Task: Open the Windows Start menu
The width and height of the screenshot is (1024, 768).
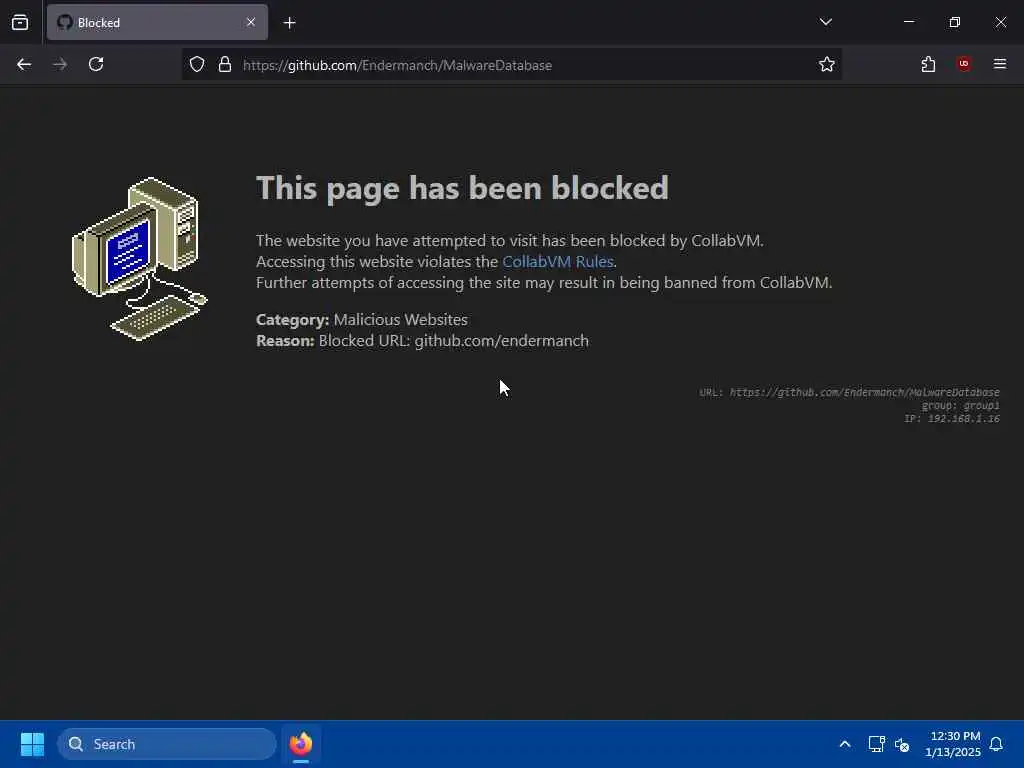Action: pyautogui.click(x=32, y=744)
